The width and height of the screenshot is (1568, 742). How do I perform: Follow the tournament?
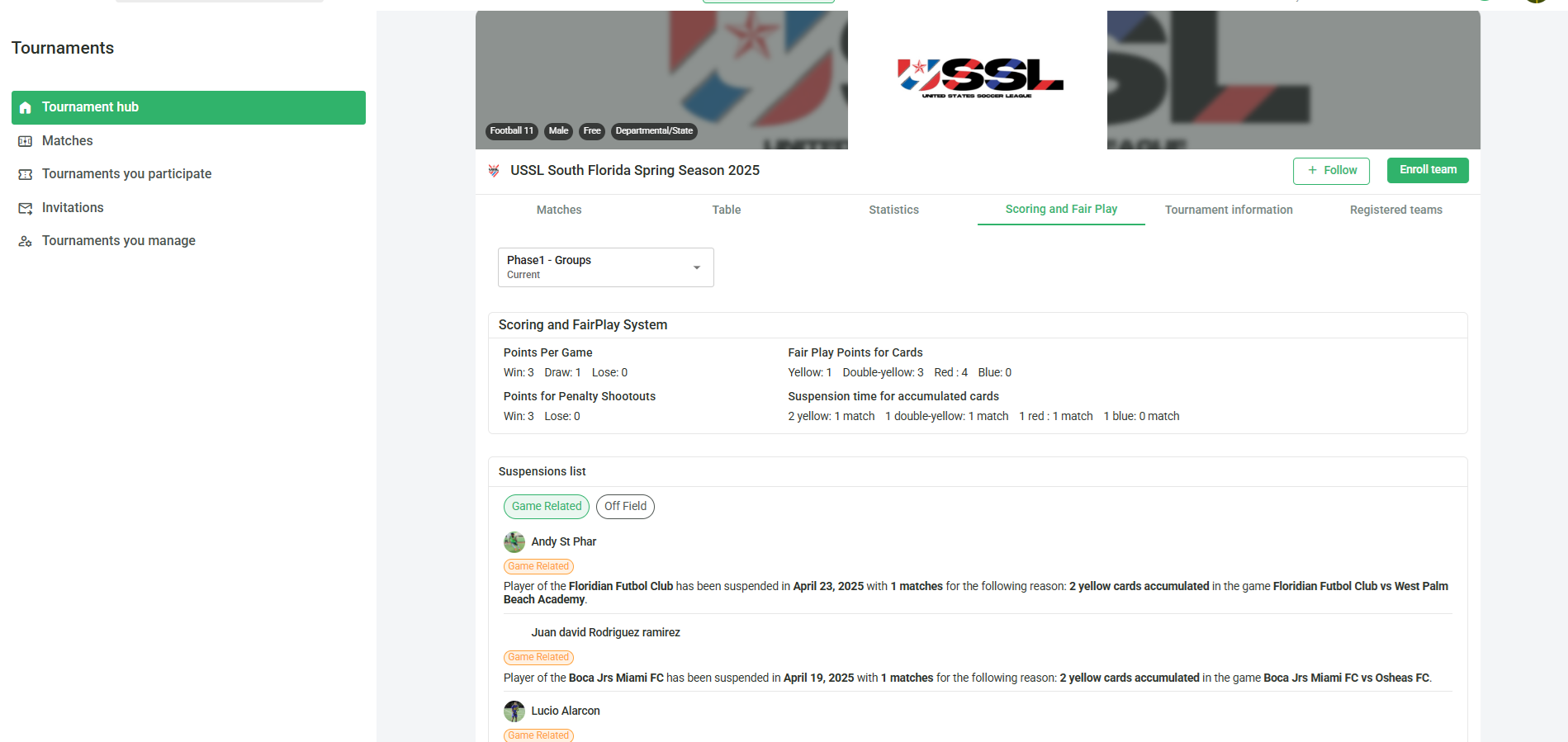(1331, 171)
